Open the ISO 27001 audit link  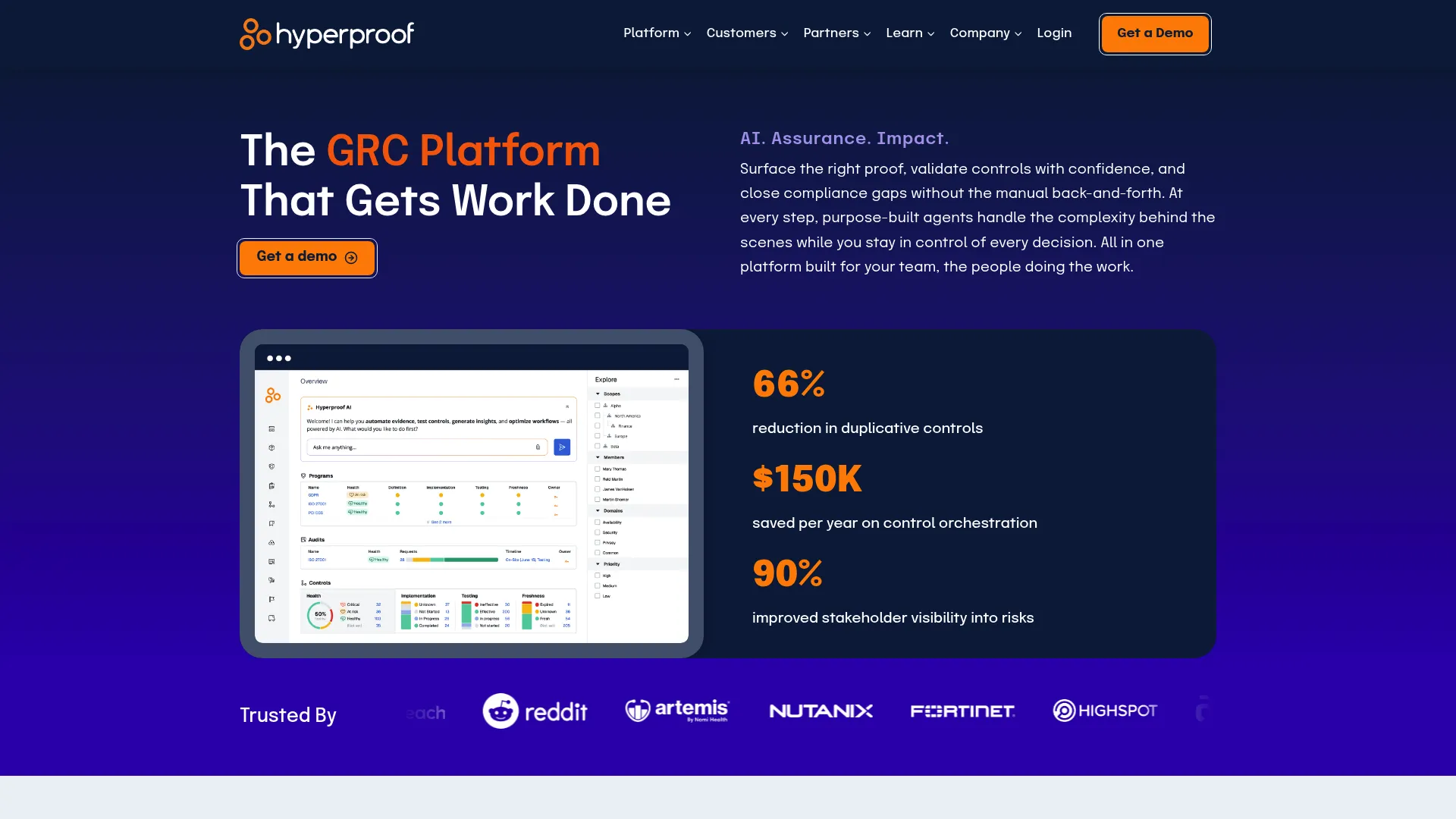[x=317, y=560]
